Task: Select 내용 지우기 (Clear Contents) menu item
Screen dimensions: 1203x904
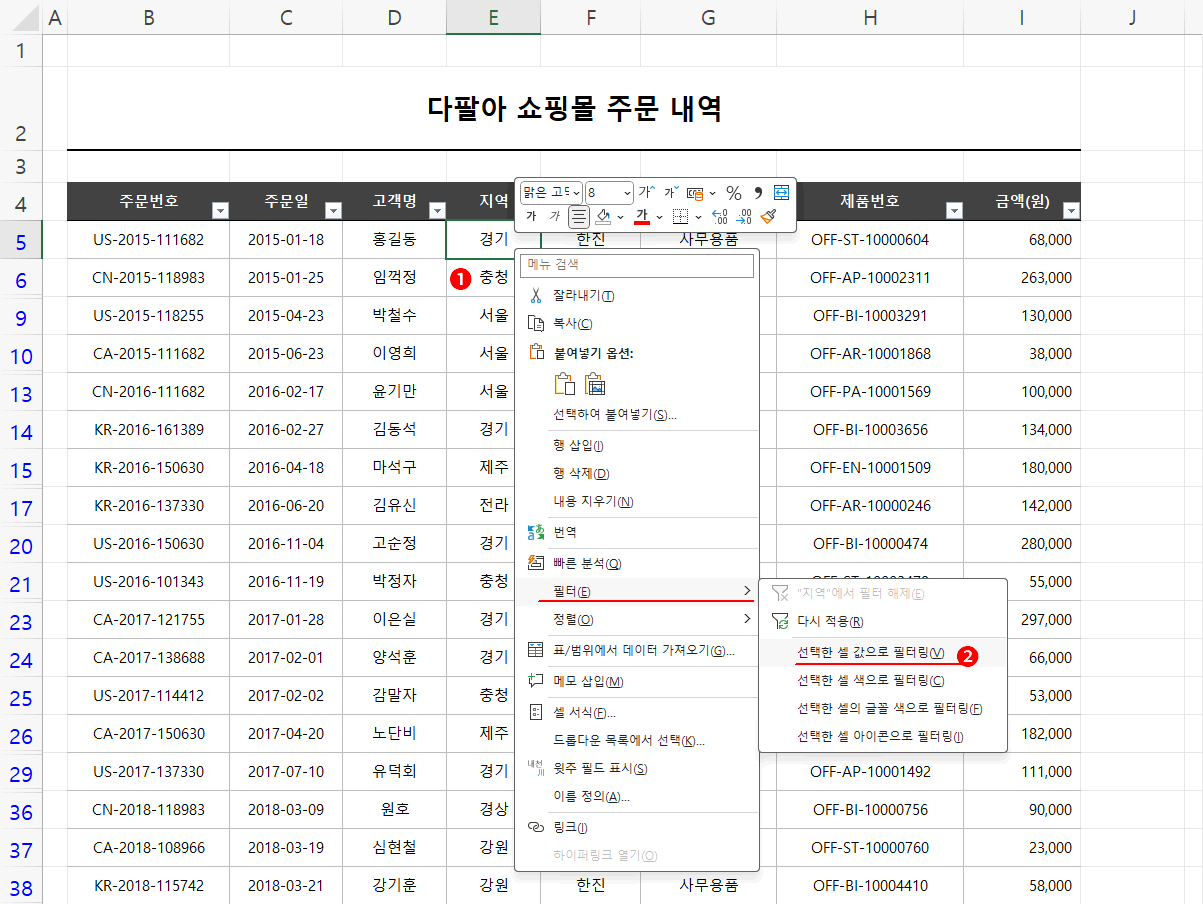Action: (637, 501)
